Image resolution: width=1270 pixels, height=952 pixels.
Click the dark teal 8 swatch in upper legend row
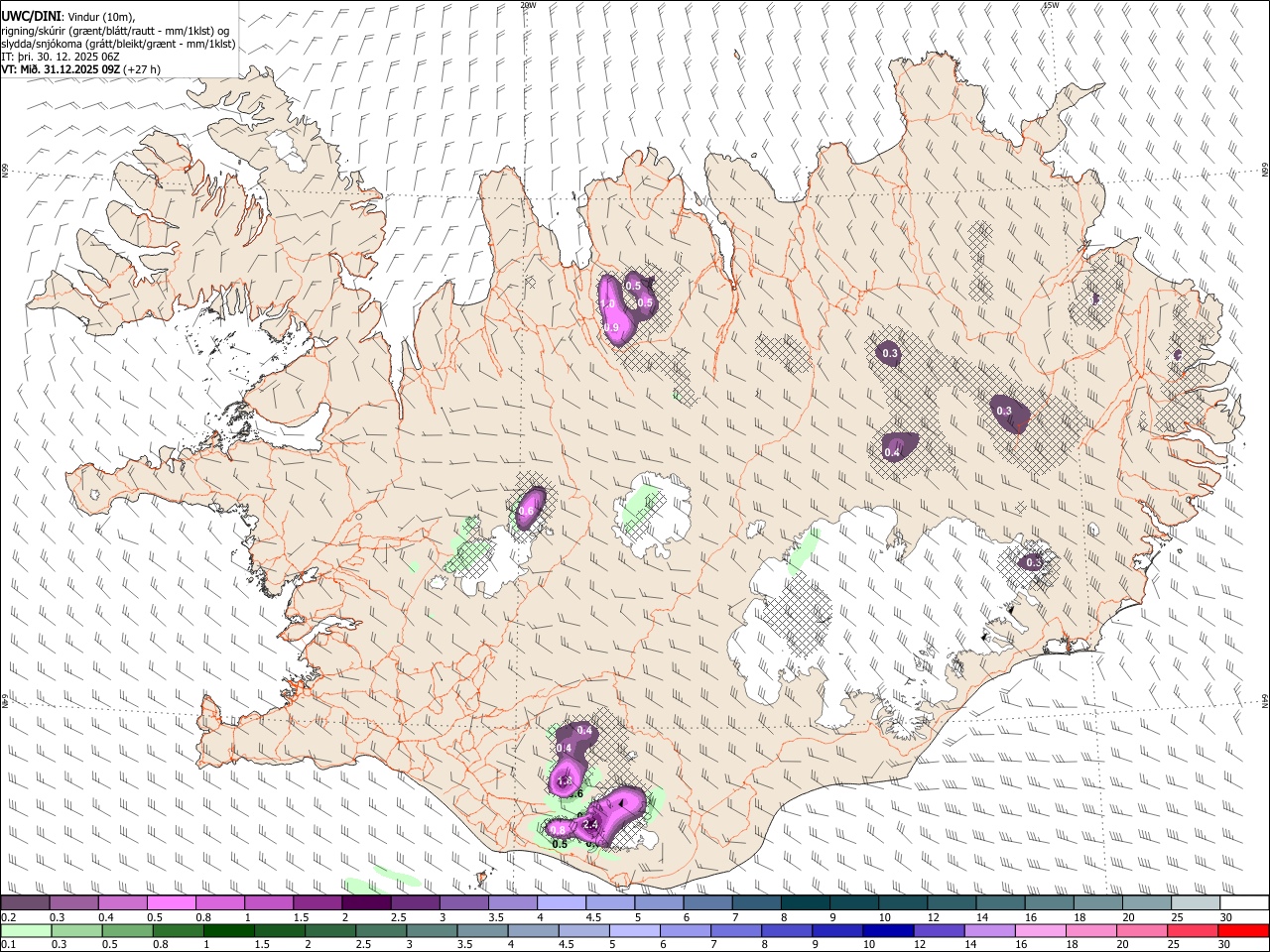click(806, 903)
